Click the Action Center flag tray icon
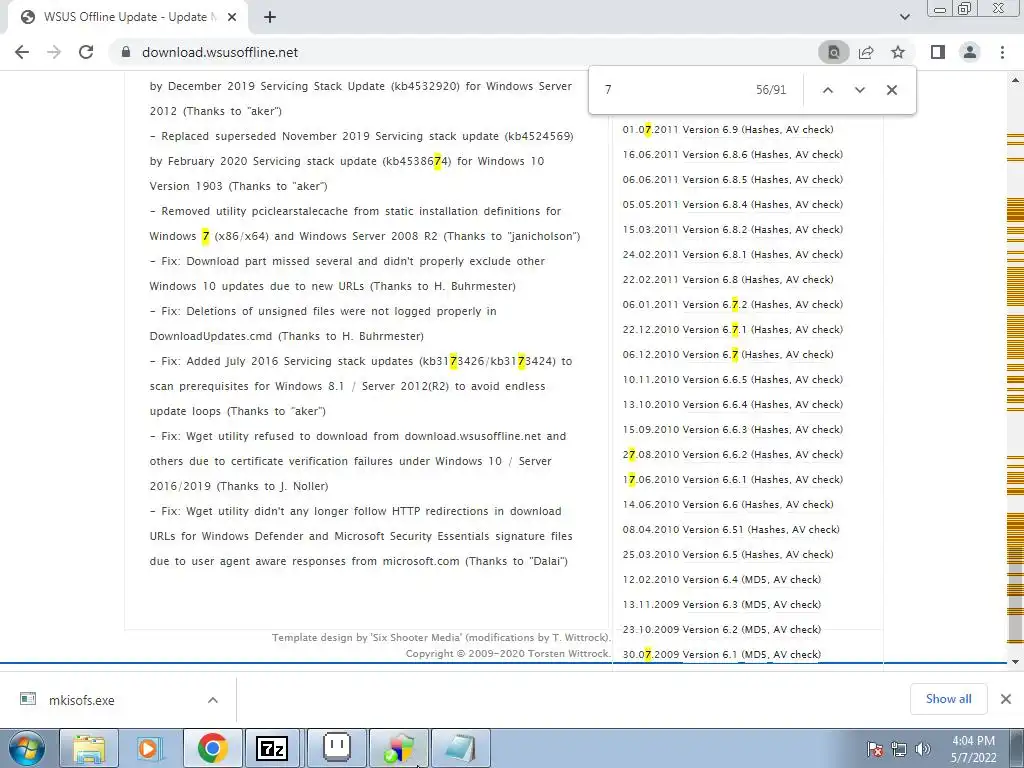 [x=875, y=749]
